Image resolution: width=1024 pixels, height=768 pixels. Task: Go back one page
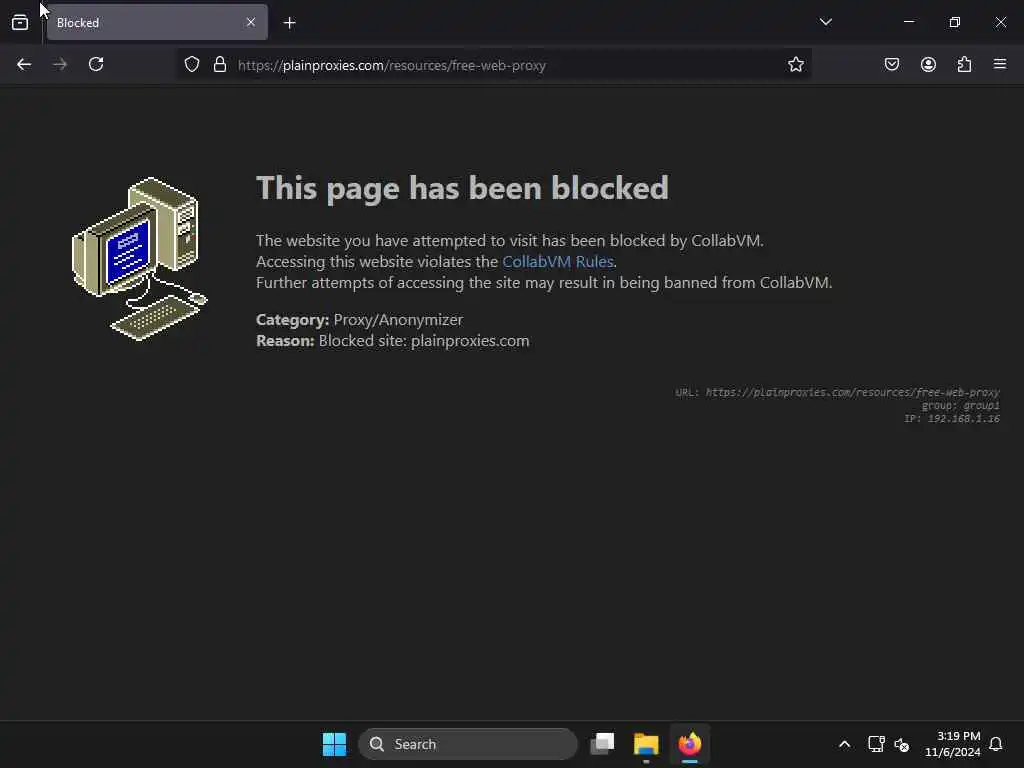[24, 65]
